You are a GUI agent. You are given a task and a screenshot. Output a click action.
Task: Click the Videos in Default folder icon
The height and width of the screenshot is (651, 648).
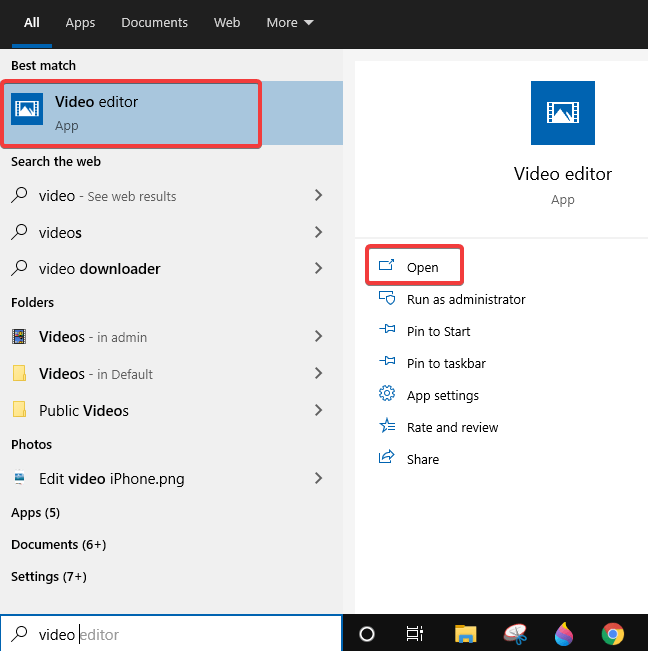pyautogui.click(x=19, y=373)
